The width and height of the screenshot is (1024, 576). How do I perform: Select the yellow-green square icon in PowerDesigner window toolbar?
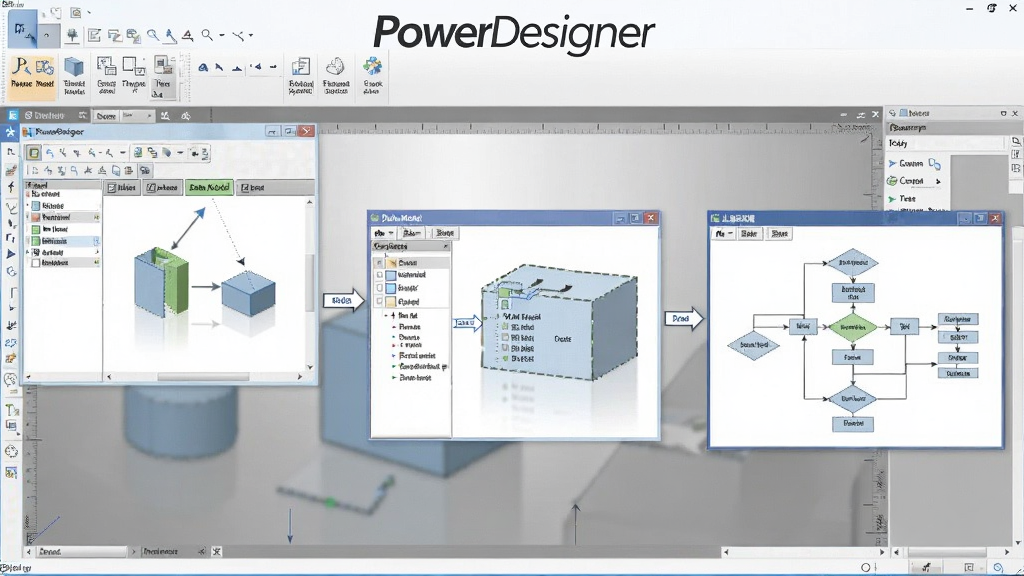(x=33, y=153)
